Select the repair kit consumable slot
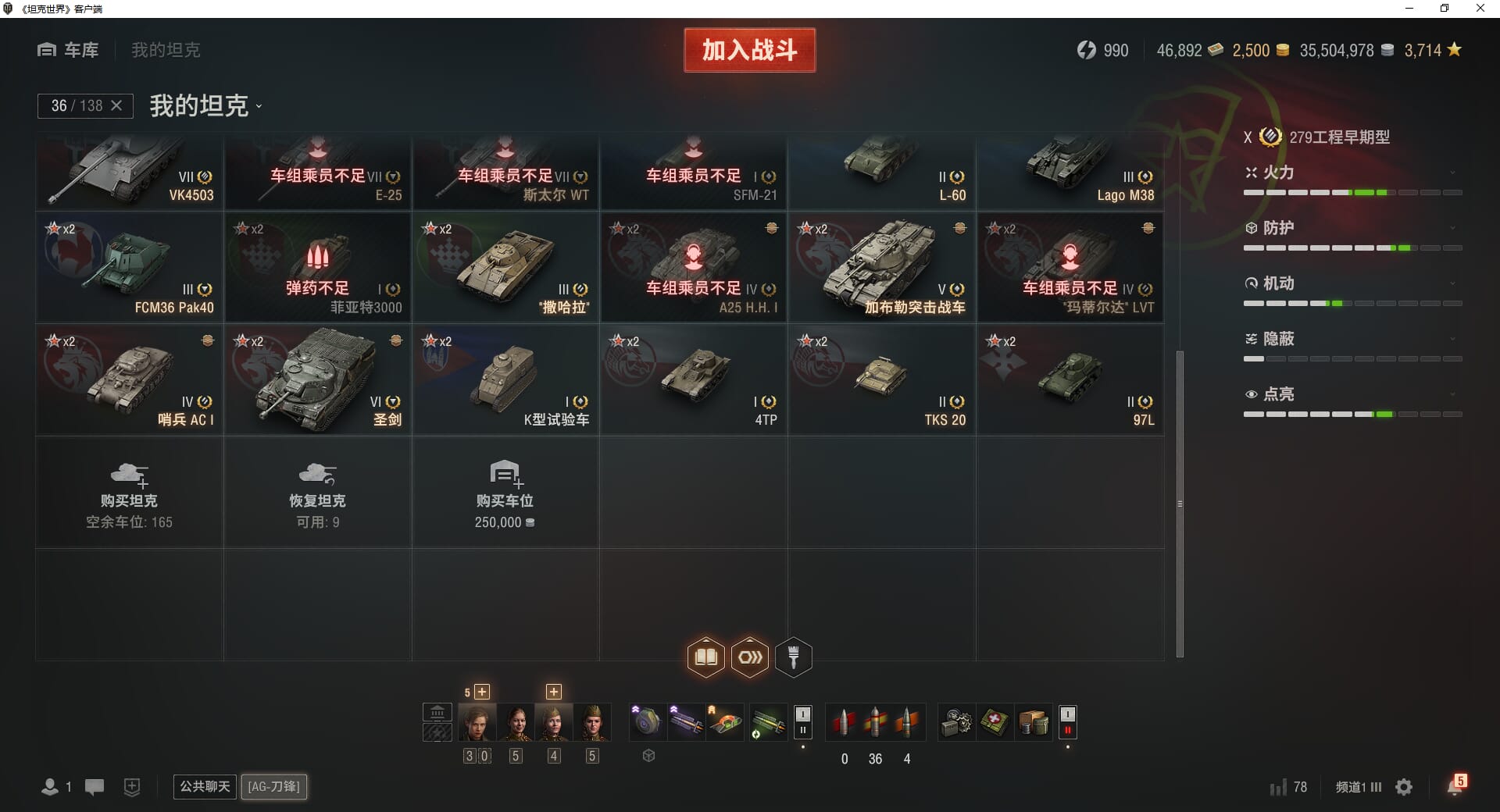1500x812 pixels. pyautogui.click(x=956, y=722)
